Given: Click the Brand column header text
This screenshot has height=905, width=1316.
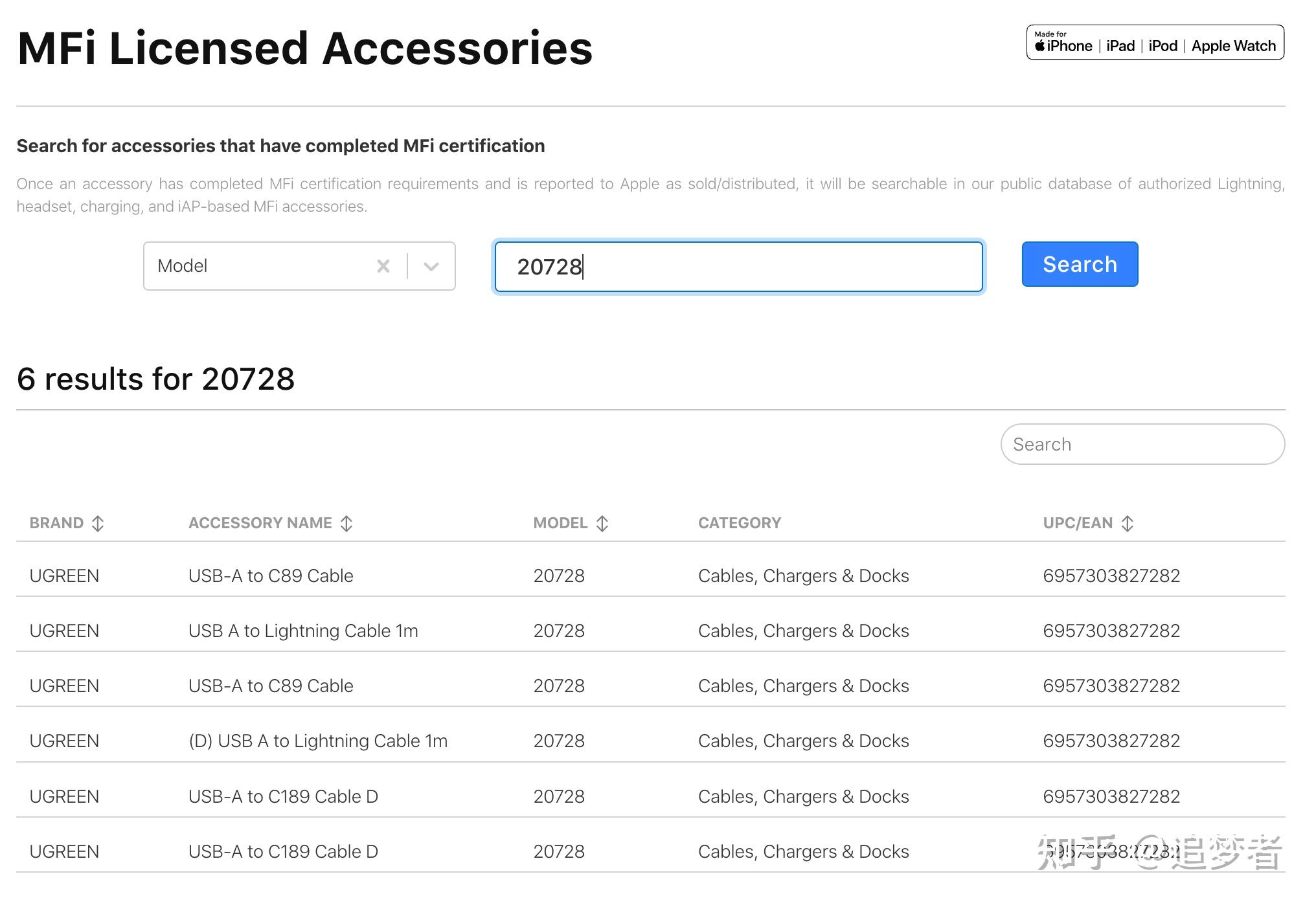Looking at the screenshot, I should (x=56, y=523).
